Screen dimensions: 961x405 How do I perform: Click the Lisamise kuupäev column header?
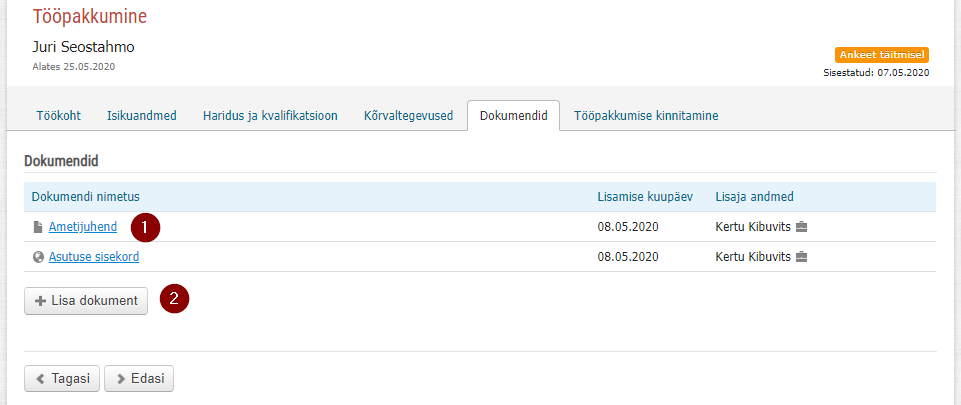[x=645, y=197]
